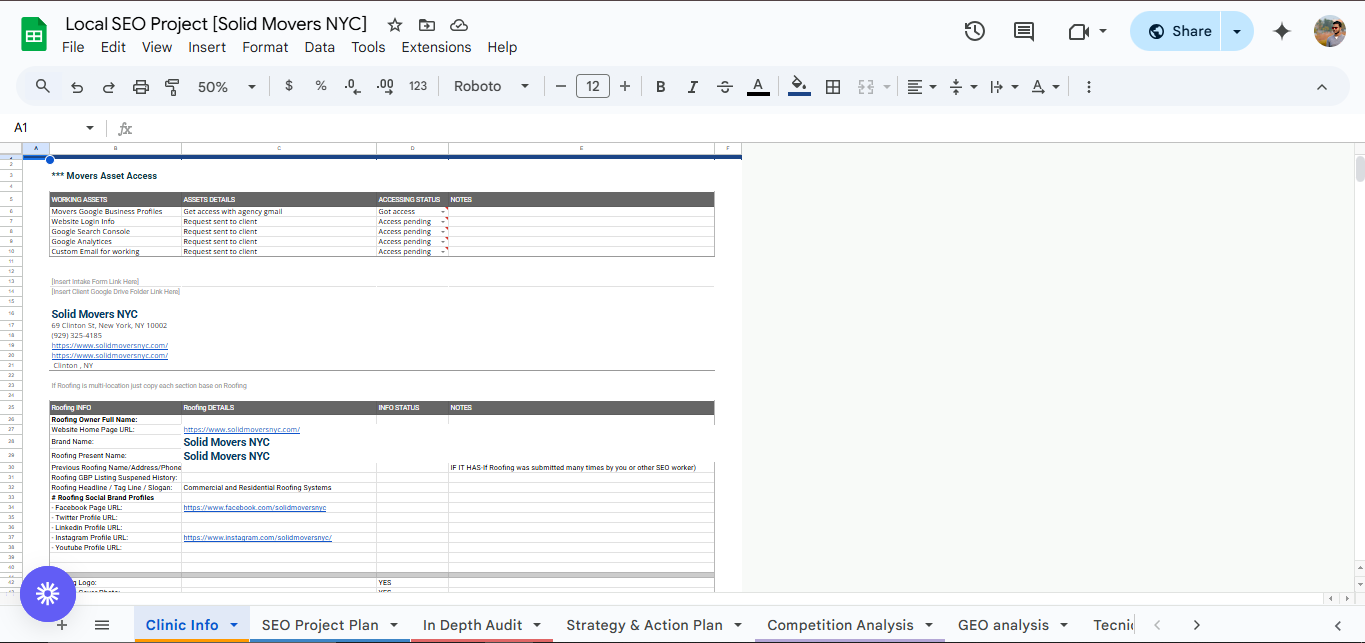Open the comment history icon
Screen dimensions: 1365x643
(x=1023, y=31)
